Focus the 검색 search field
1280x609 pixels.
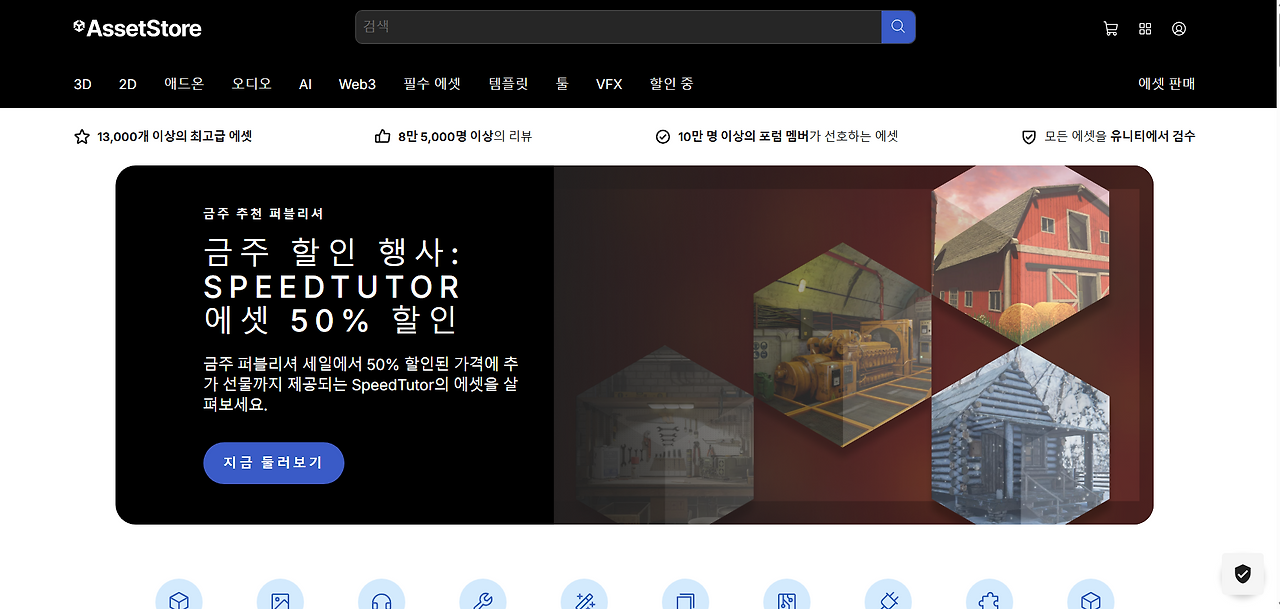618,27
